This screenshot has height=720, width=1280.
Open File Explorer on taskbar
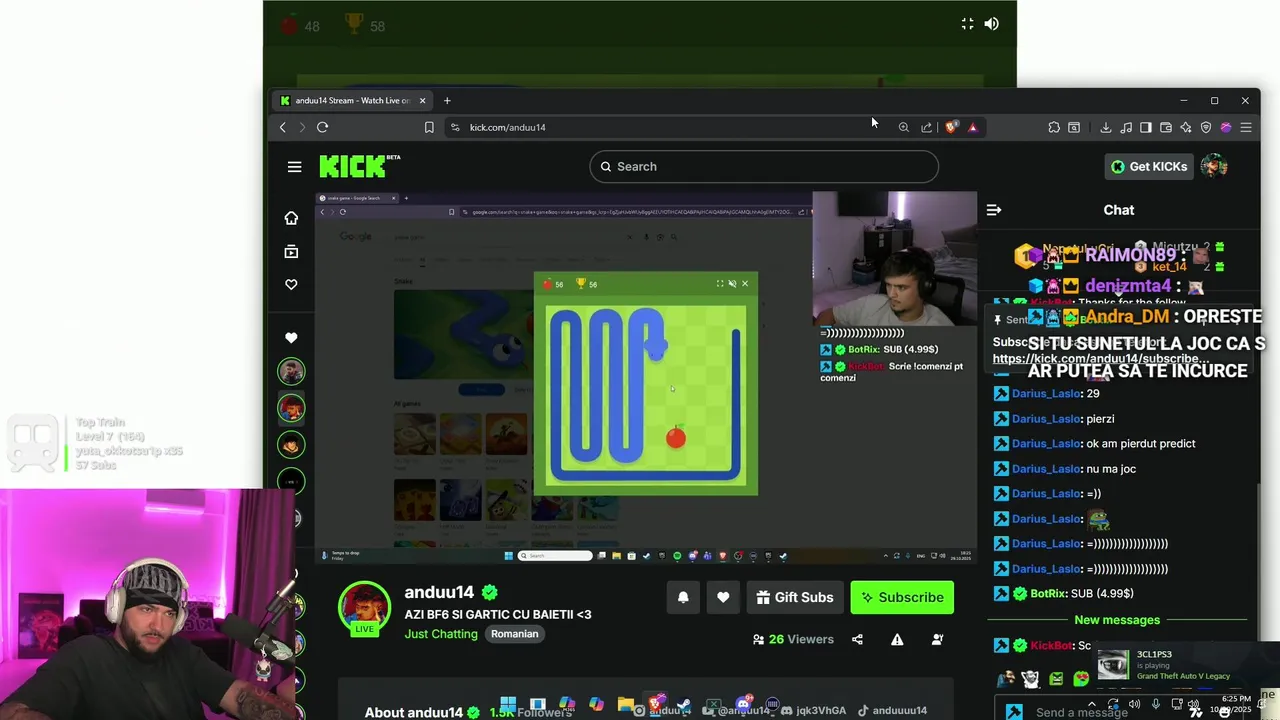click(x=626, y=705)
